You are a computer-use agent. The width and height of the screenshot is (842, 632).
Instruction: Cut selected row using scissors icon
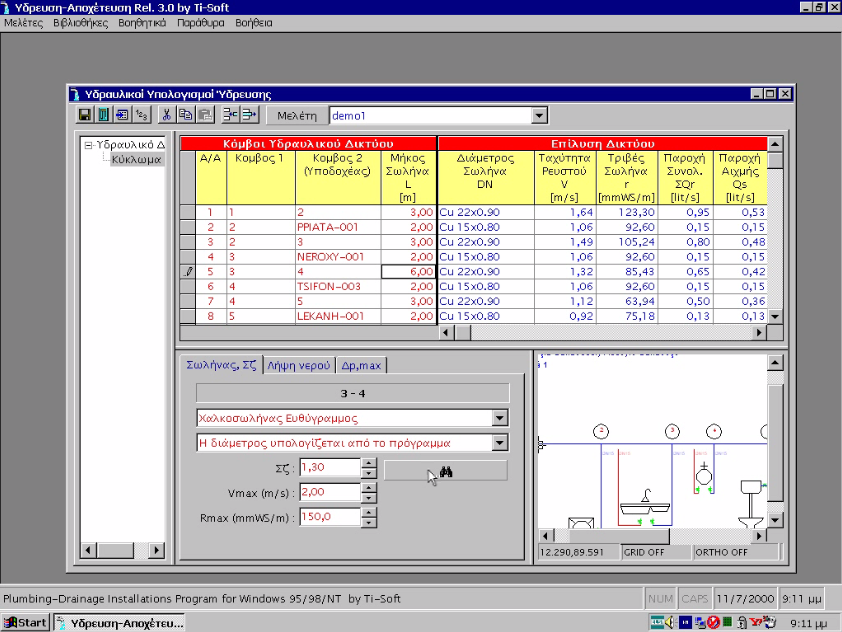pyautogui.click(x=167, y=114)
